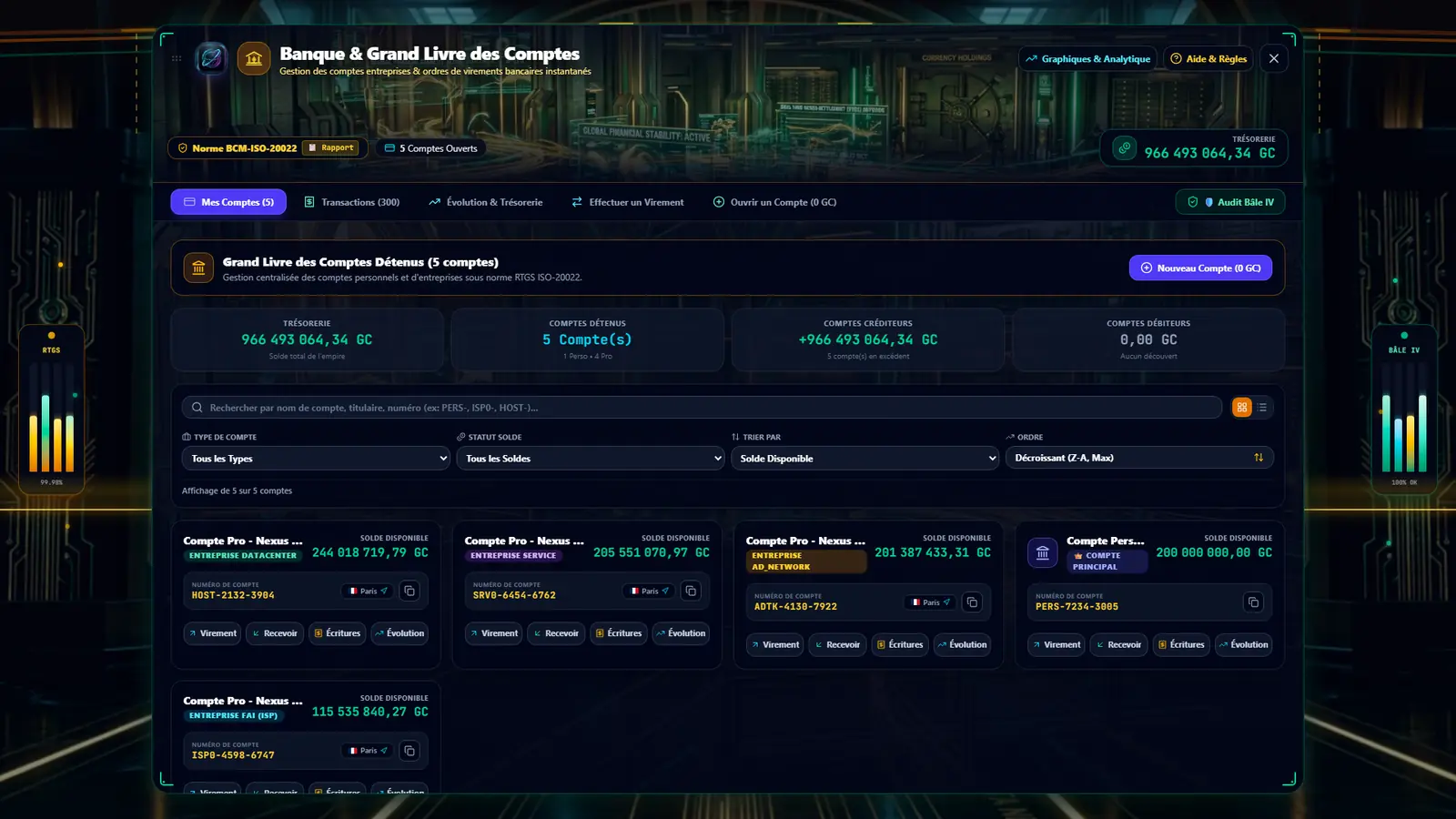Click the Grand Livre bank icon
The height and width of the screenshot is (819, 1456).
point(198,268)
